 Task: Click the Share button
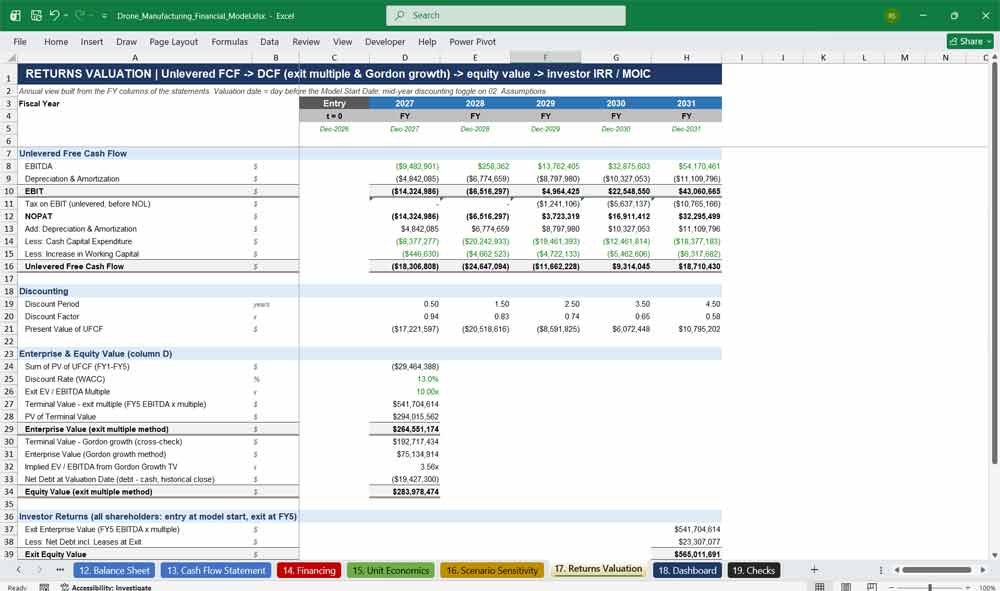tap(970, 41)
